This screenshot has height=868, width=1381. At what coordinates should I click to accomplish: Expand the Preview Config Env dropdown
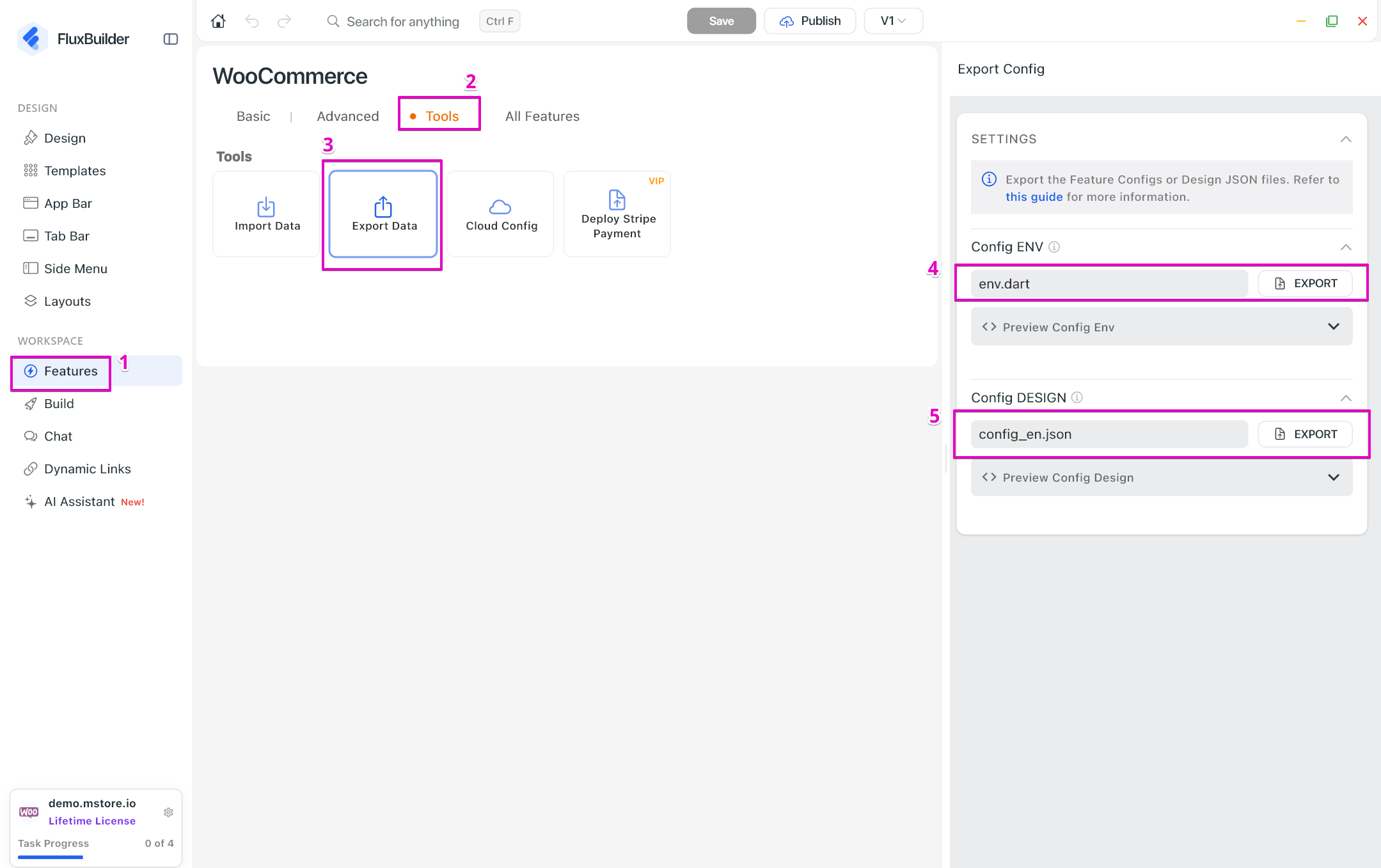1162,327
